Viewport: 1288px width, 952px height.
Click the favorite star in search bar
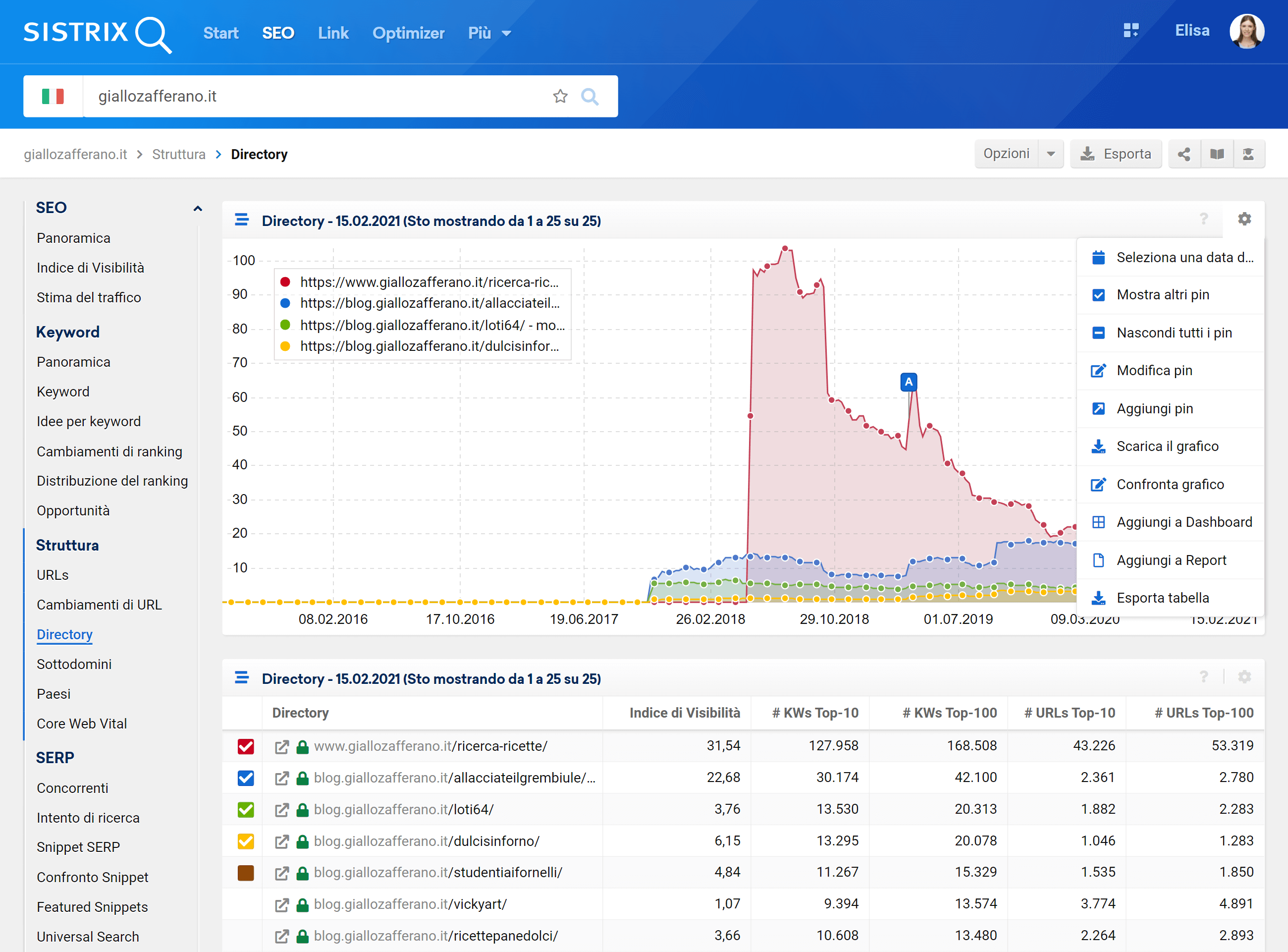pyautogui.click(x=560, y=96)
